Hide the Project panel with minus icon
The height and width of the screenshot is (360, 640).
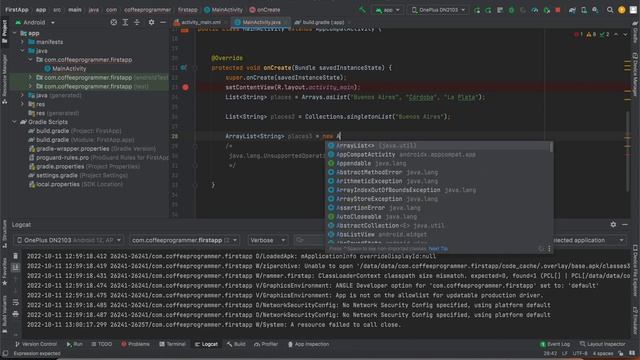pyautogui.click(x=162, y=22)
